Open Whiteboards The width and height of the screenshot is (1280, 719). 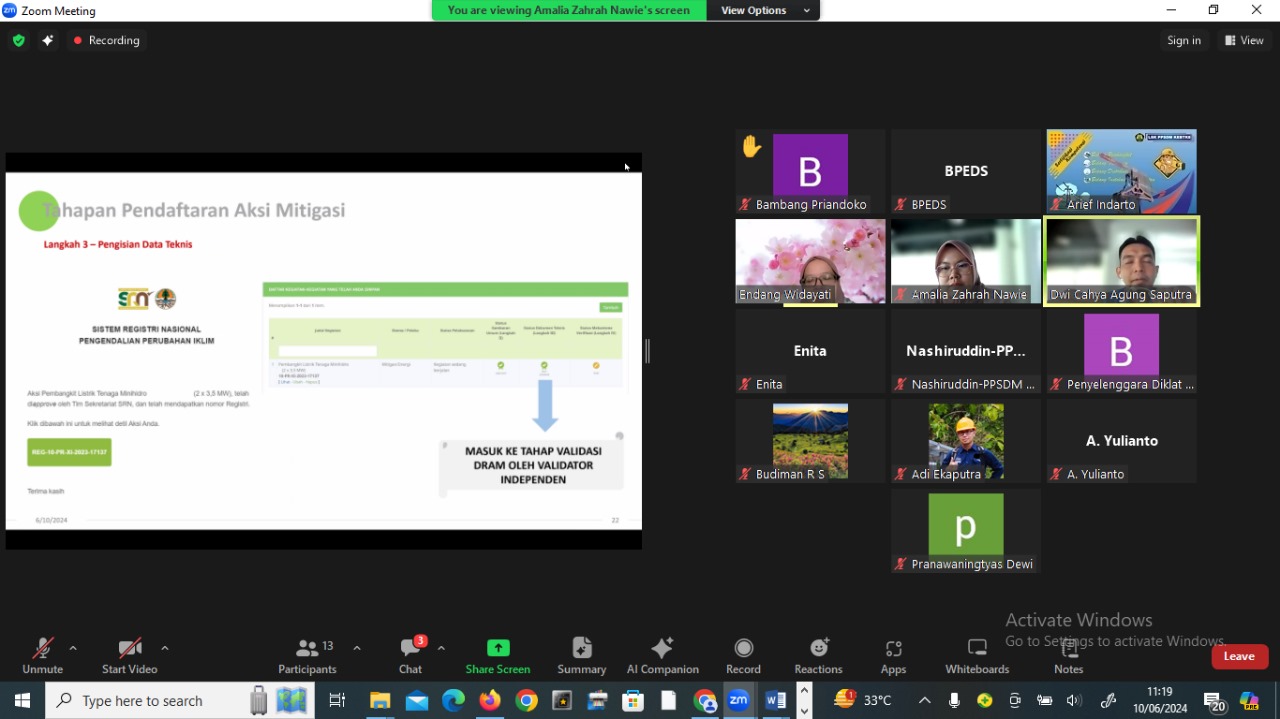pyautogui.click(x=977, y=656)
